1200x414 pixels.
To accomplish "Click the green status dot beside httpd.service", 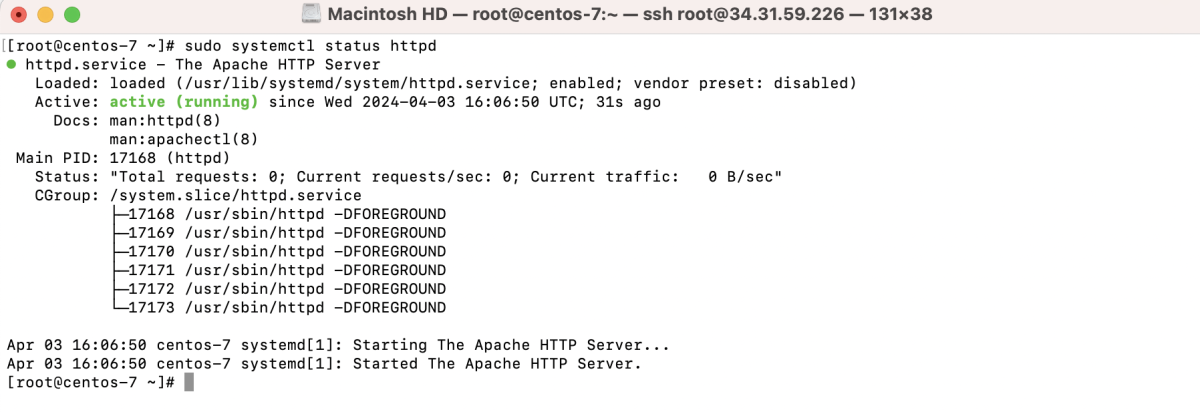I will pos(11,65).
